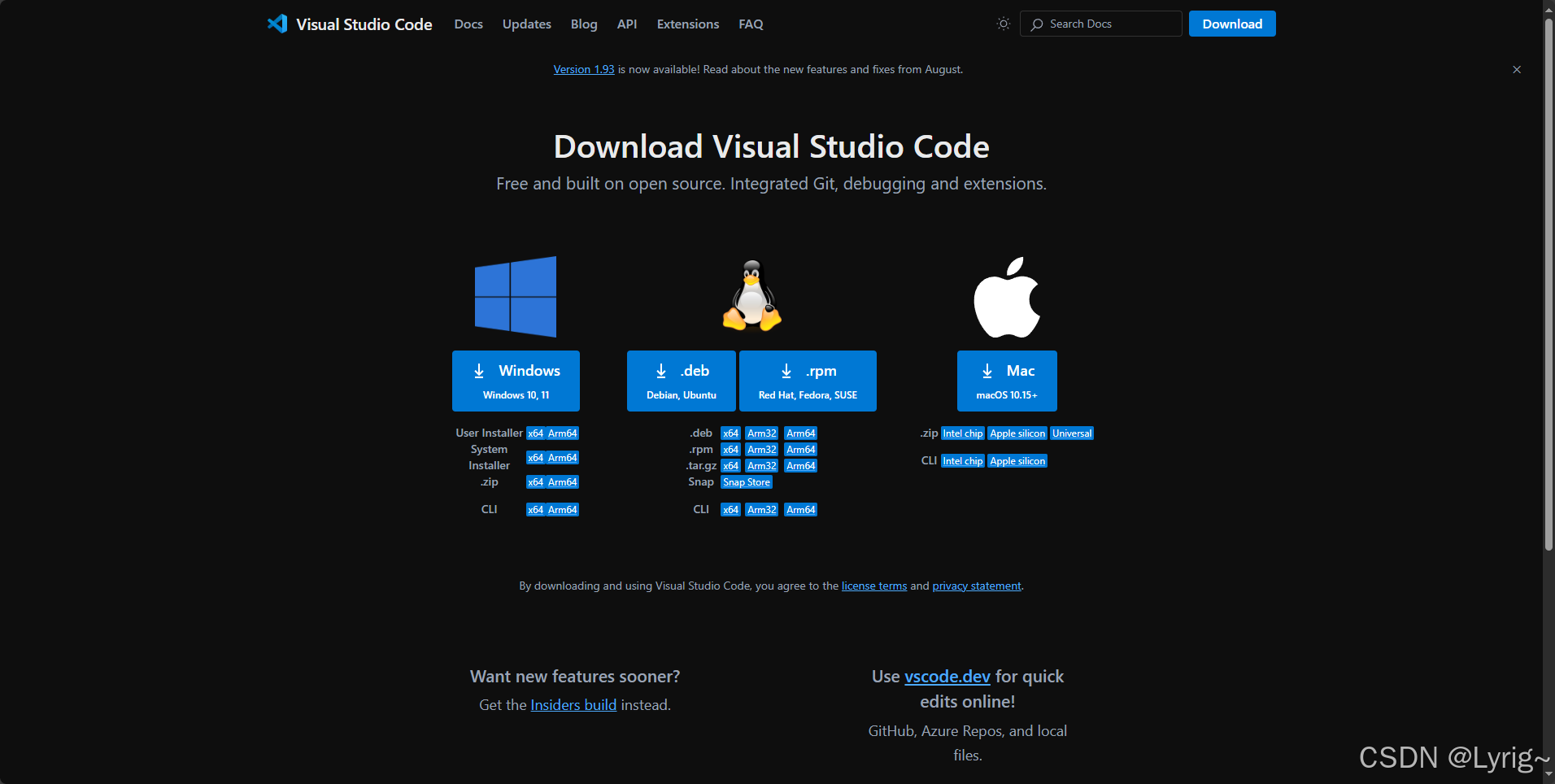Select Mac CLI Intel chip download

[x=963, y=461]
